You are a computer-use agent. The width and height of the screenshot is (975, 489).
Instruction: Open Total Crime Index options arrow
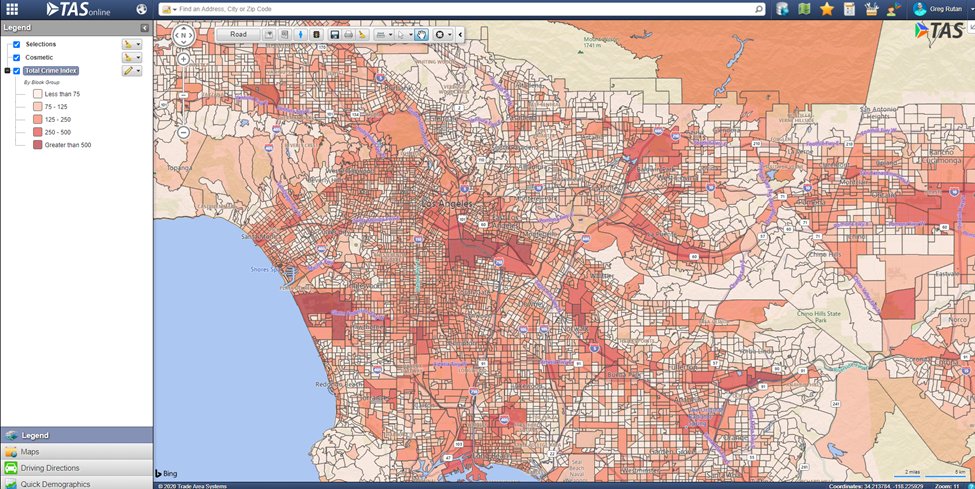click(x=138, y=71)
